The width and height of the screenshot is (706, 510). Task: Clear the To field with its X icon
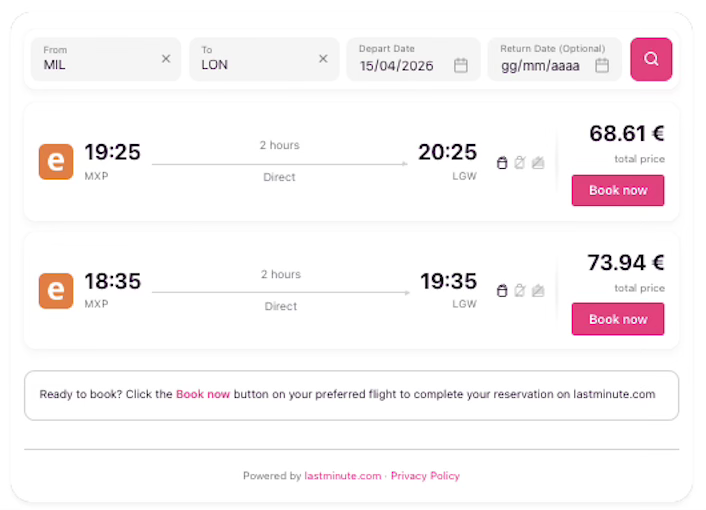[x=323, y=59]
